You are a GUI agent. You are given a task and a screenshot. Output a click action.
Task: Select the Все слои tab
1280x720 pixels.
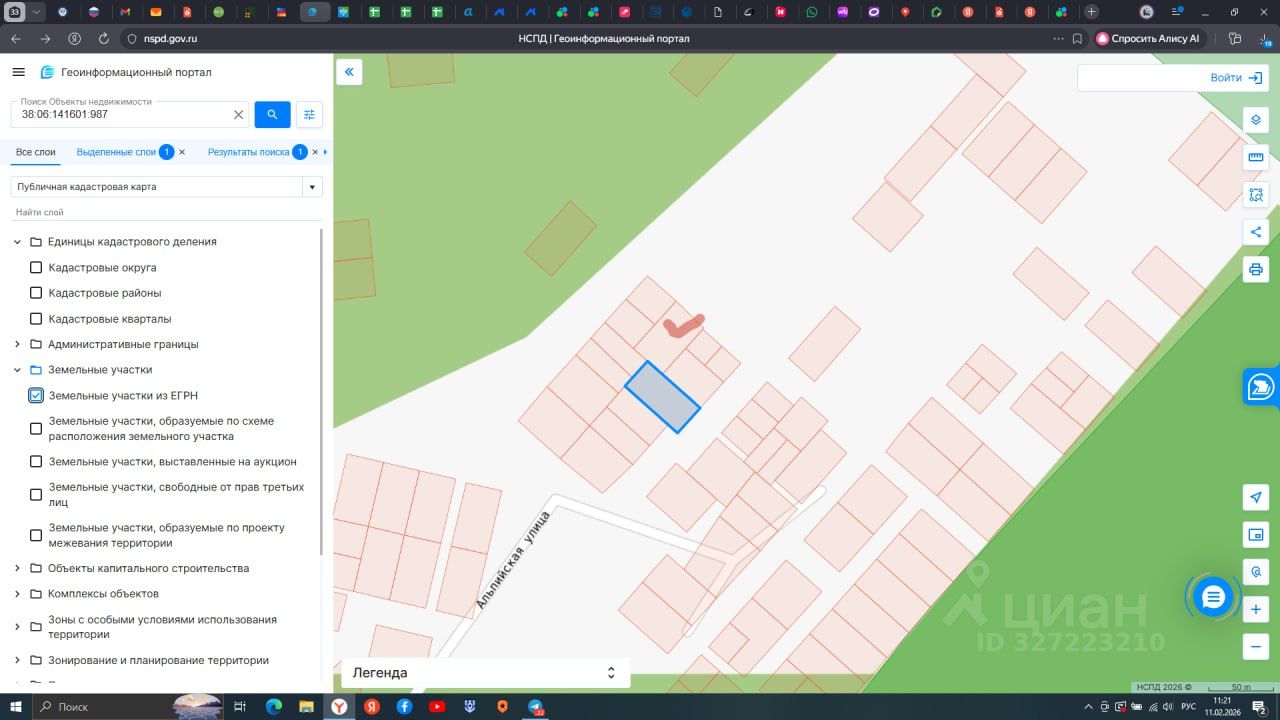(36, 152)
